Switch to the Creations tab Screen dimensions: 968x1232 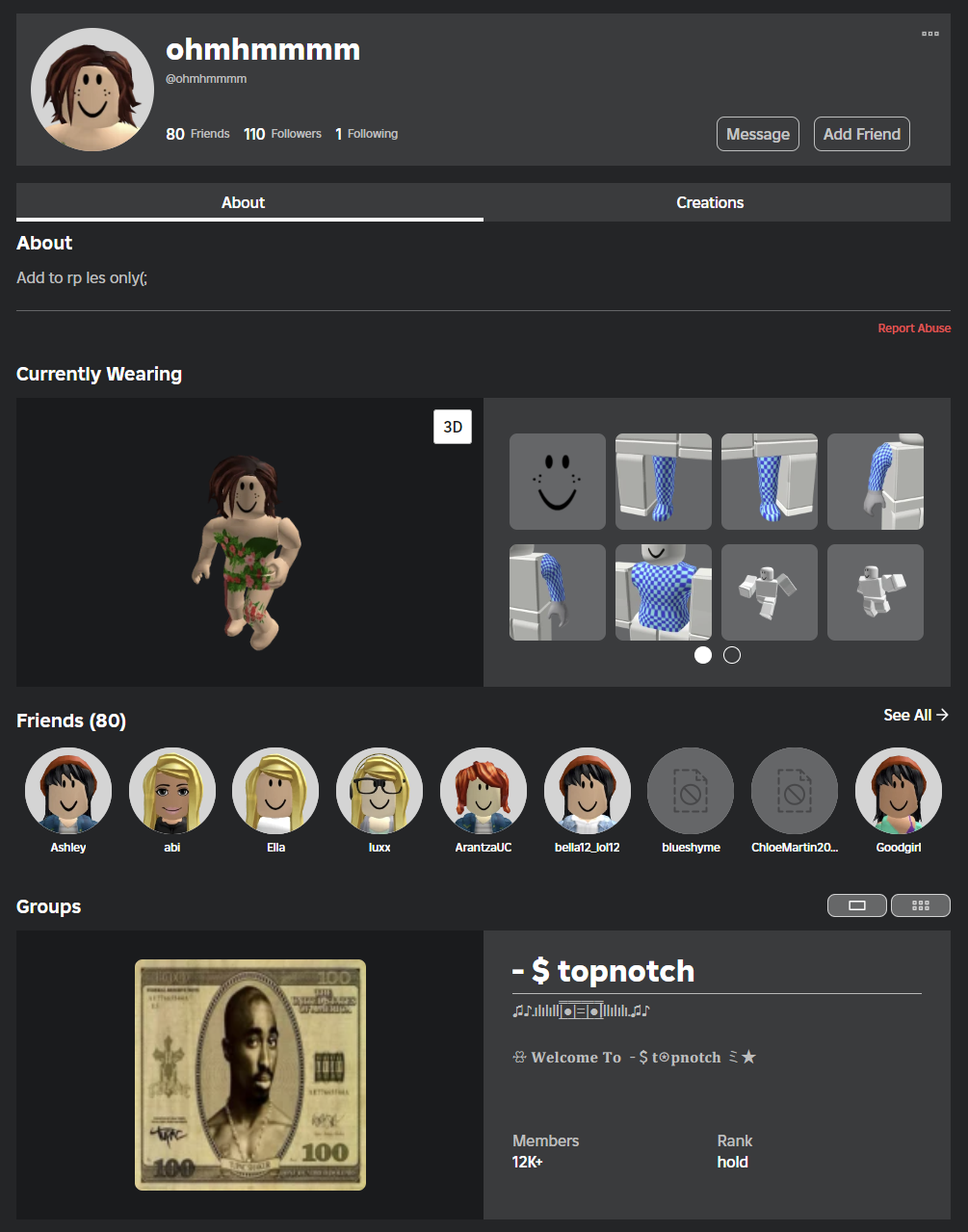click(710, 202)
